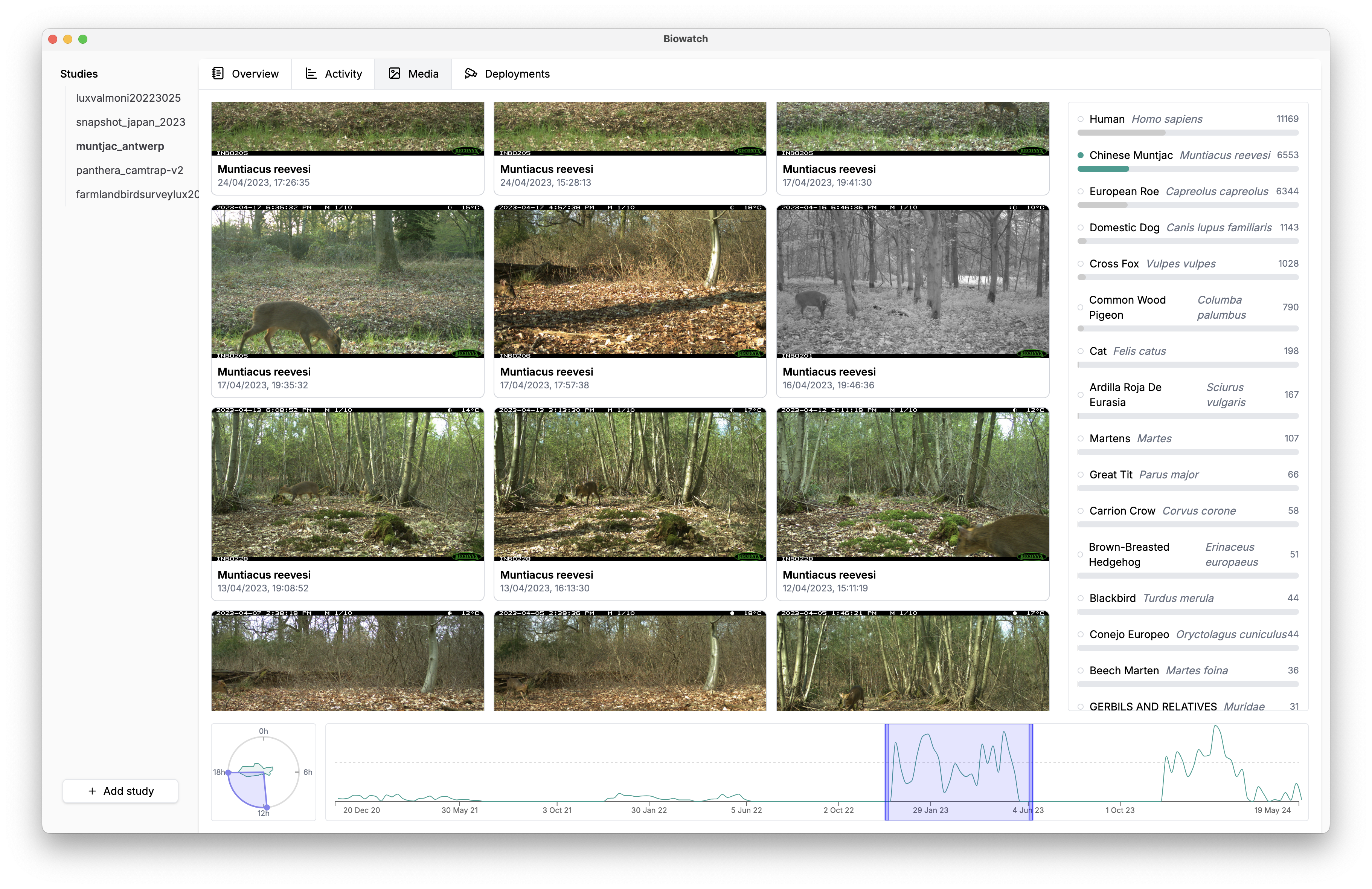
Task: Click the plus icon beside Add study
Action: [x=92, y=791]
